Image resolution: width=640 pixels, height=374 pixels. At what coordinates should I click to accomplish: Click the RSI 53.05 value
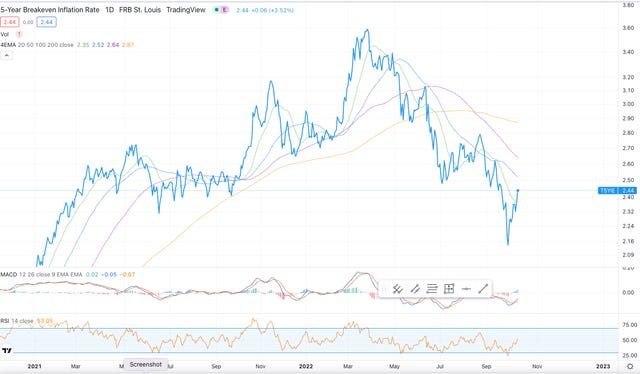tap(45, 321)
